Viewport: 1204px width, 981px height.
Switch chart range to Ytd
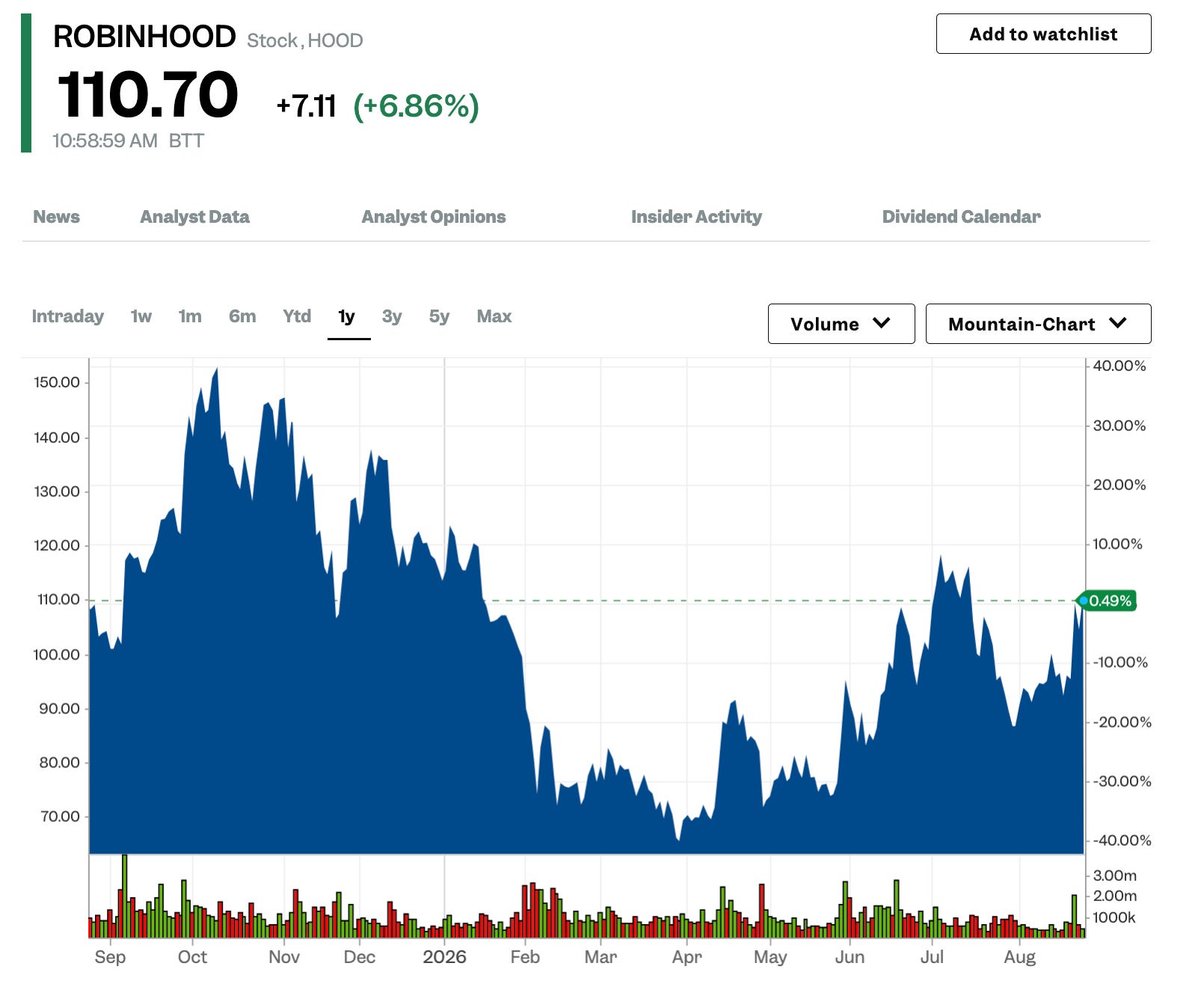pos(297,316)
